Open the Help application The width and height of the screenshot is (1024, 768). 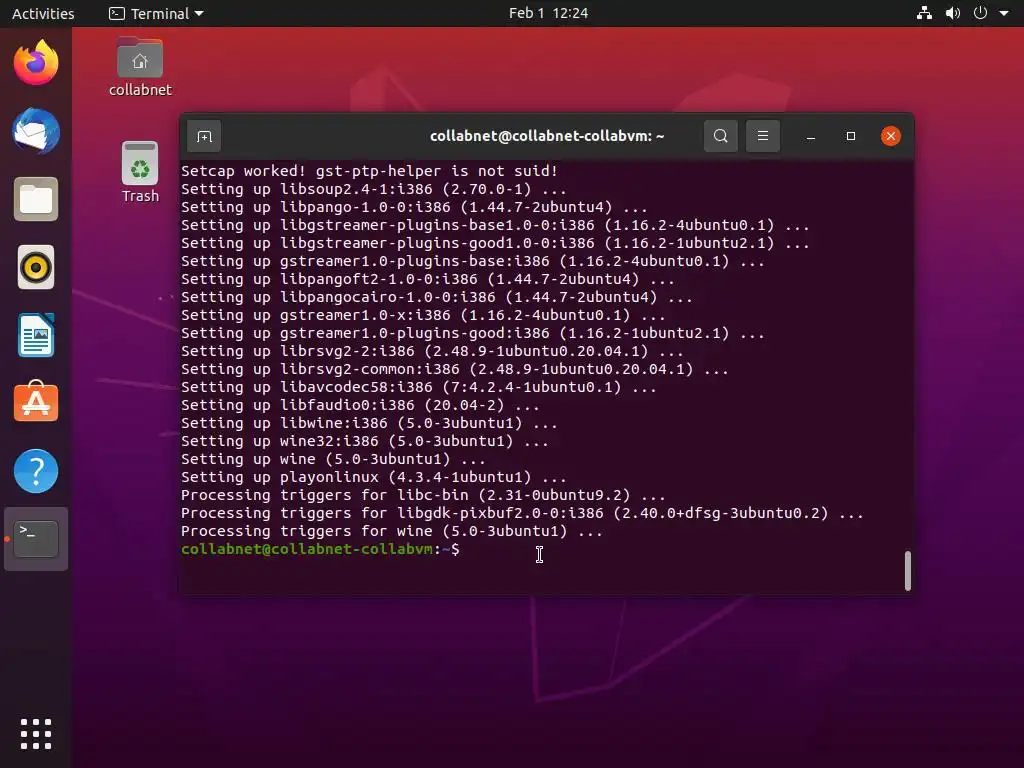[x=36, y=471]
